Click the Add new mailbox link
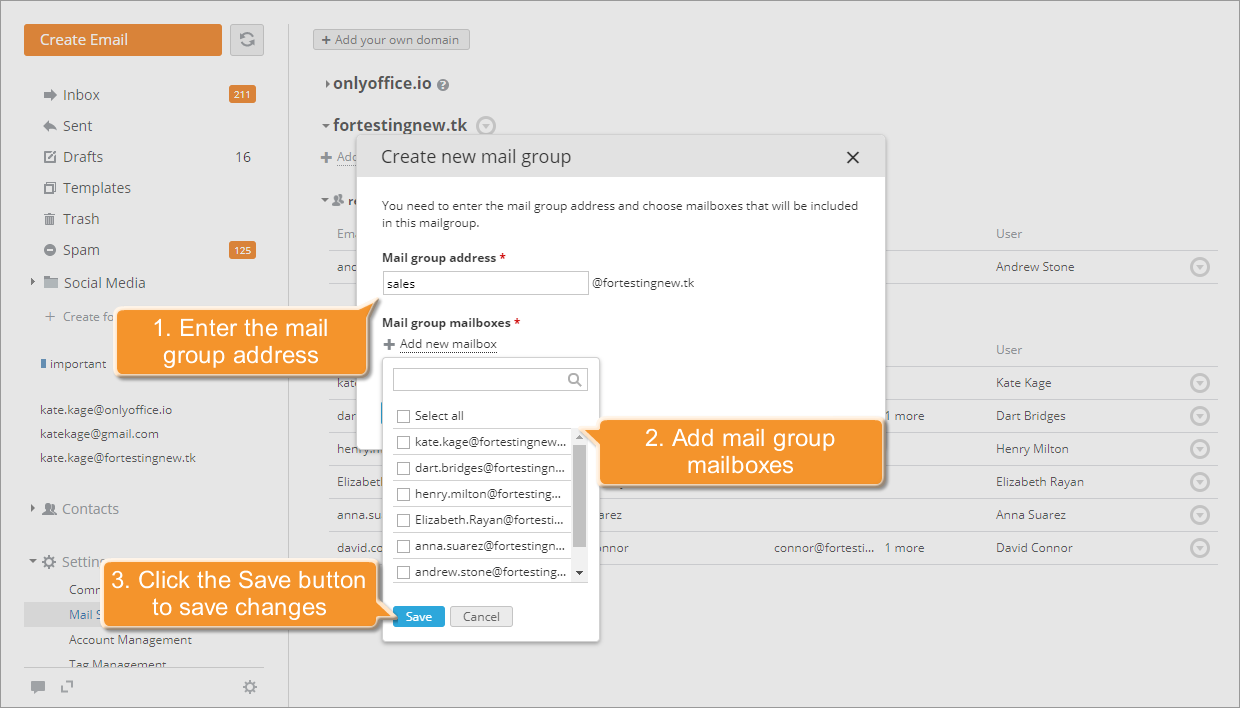Viewport: 1240px width, 708px height. (x=448, y=344)
